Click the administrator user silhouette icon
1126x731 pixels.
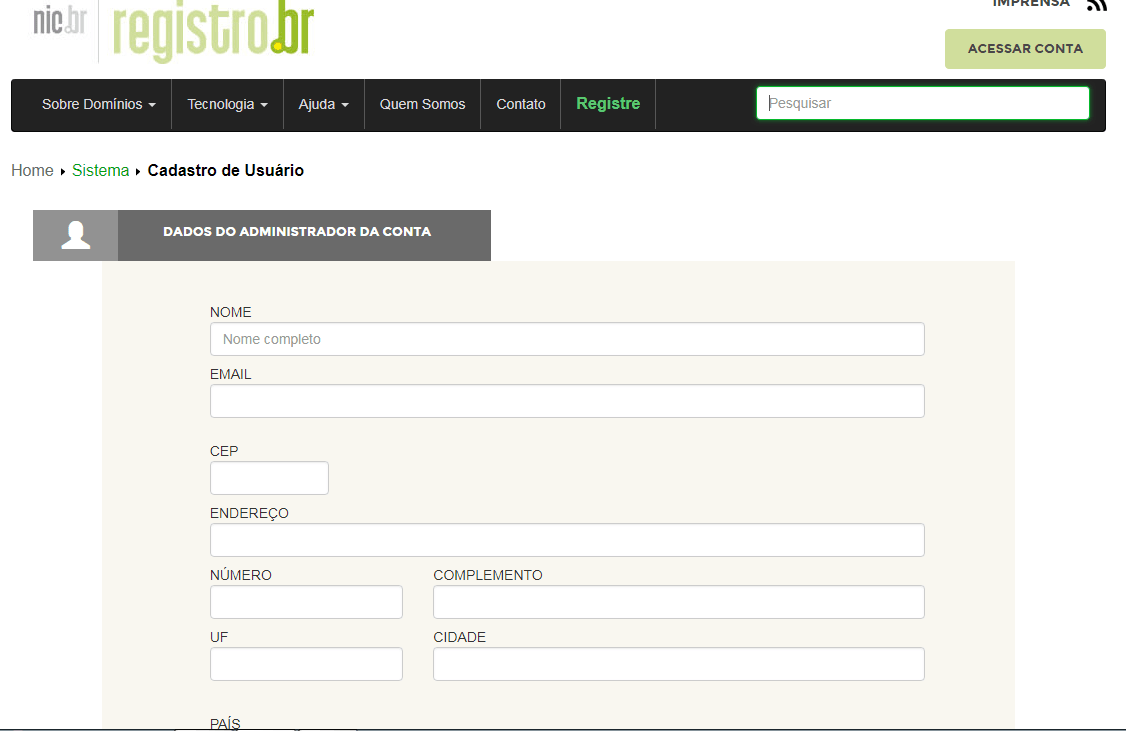75,235
